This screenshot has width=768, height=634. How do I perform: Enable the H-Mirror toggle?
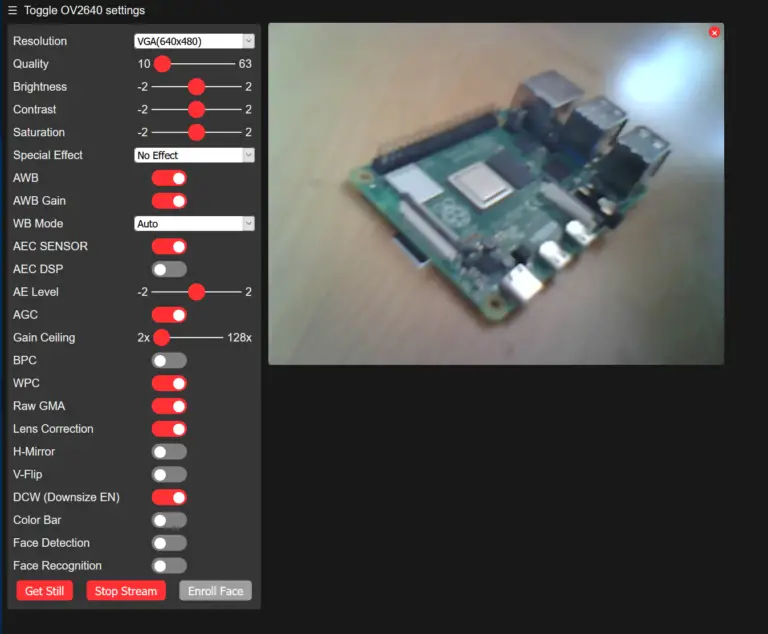[x=169, y=452]
